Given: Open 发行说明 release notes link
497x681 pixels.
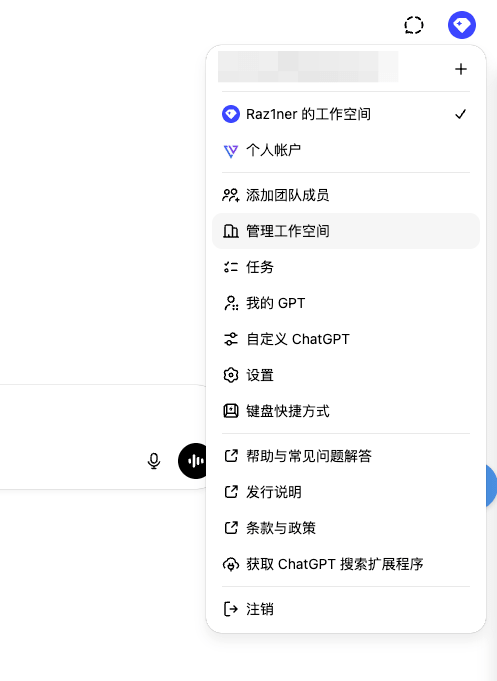Looking at the screenshot, I should point(346,492).
